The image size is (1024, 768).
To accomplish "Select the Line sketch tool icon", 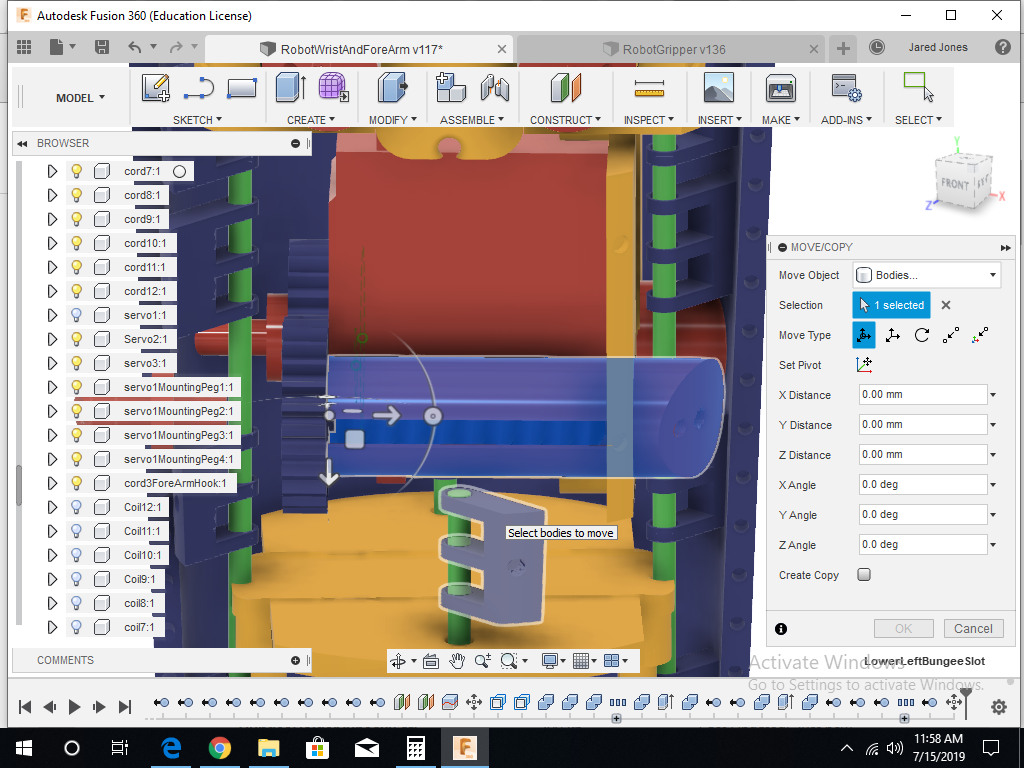I will click(x=199, y=88).
